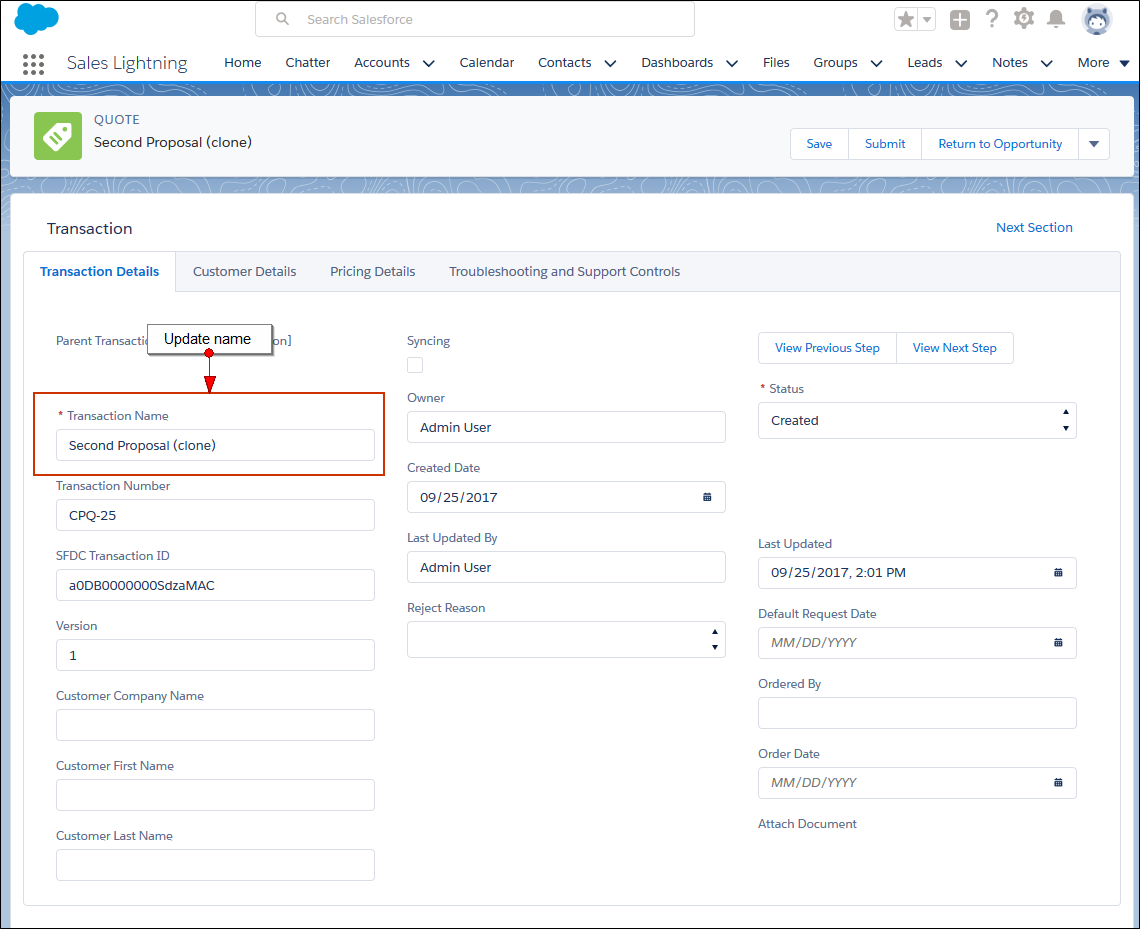1140x929 pixels.
Task: Click the Submit button
Action: (885, 144)
